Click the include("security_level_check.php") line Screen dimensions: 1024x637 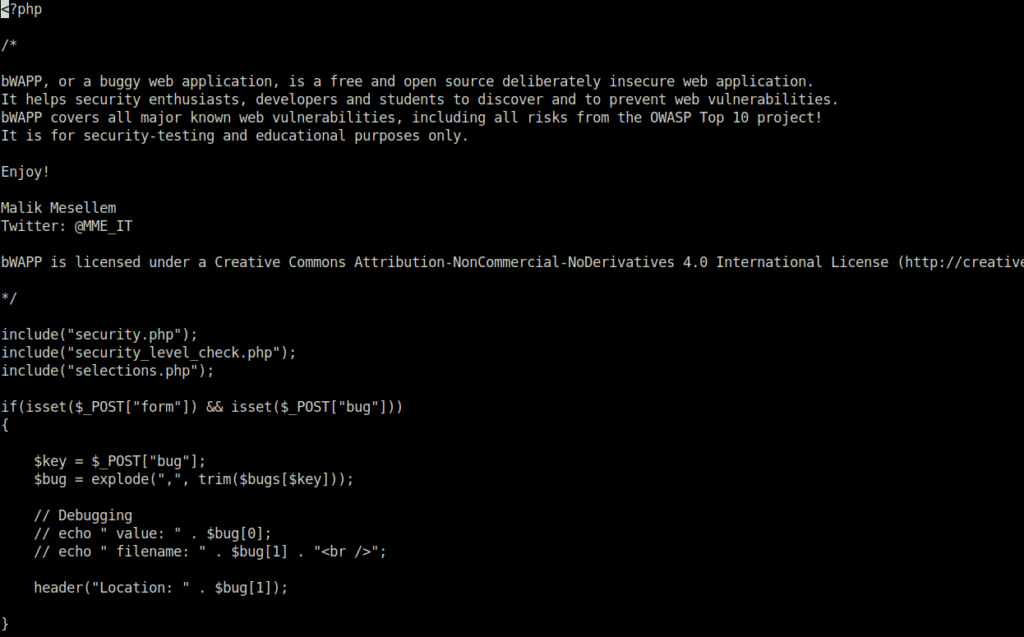(x=148, y=353)
